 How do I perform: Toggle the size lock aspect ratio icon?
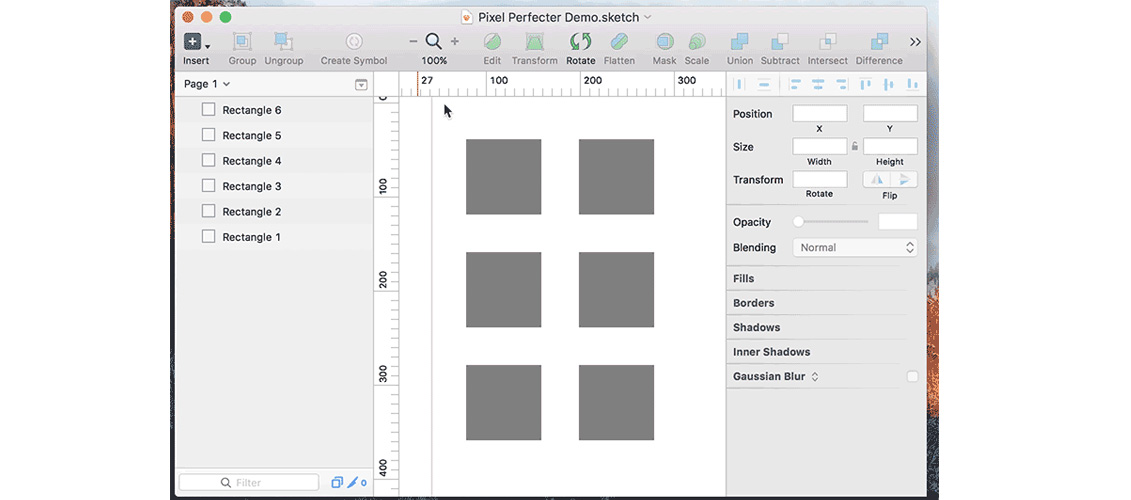click(855, 146)
